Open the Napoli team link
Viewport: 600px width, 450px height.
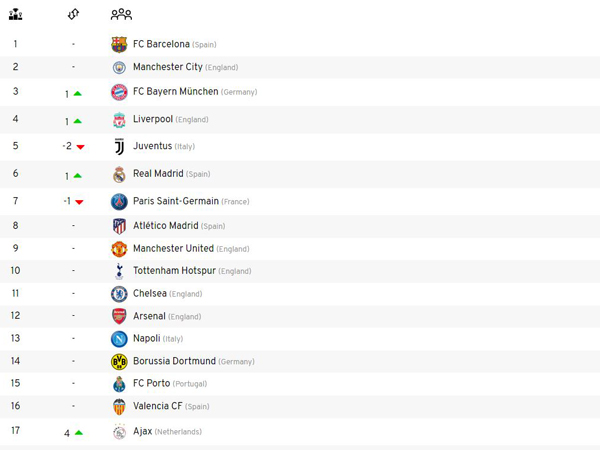tap(146, 338)
